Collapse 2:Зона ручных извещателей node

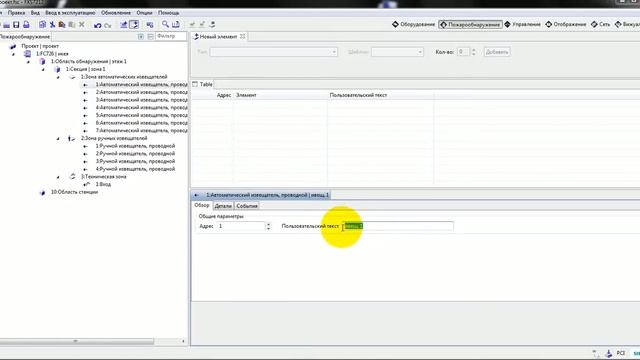coord(58,139)
